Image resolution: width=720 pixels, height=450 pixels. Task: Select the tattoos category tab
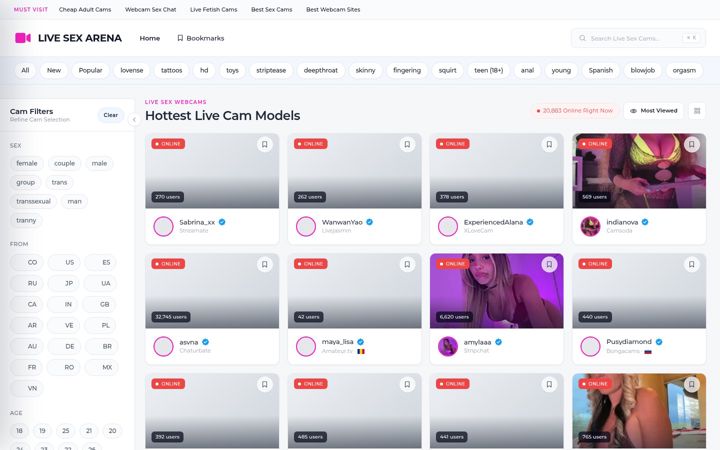(x=171, y=70)
